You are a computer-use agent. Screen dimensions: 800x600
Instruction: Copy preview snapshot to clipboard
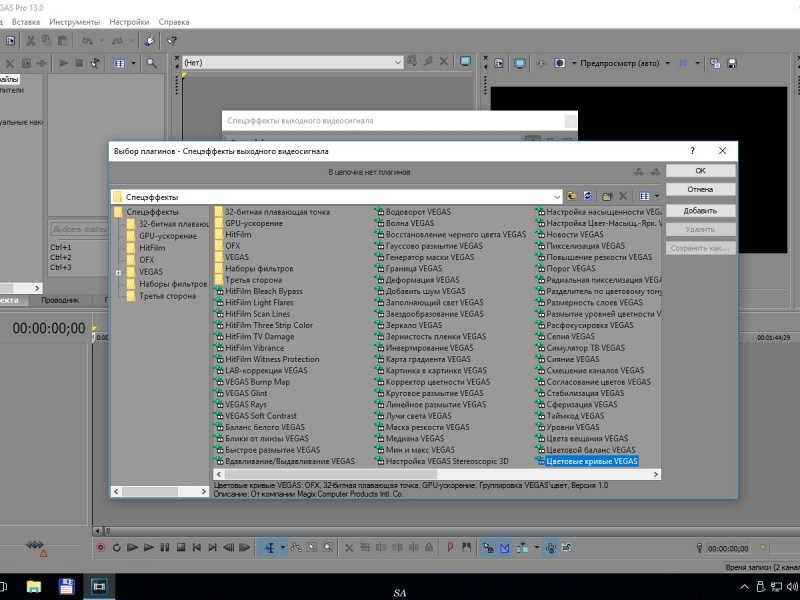[x=715, y=63]
